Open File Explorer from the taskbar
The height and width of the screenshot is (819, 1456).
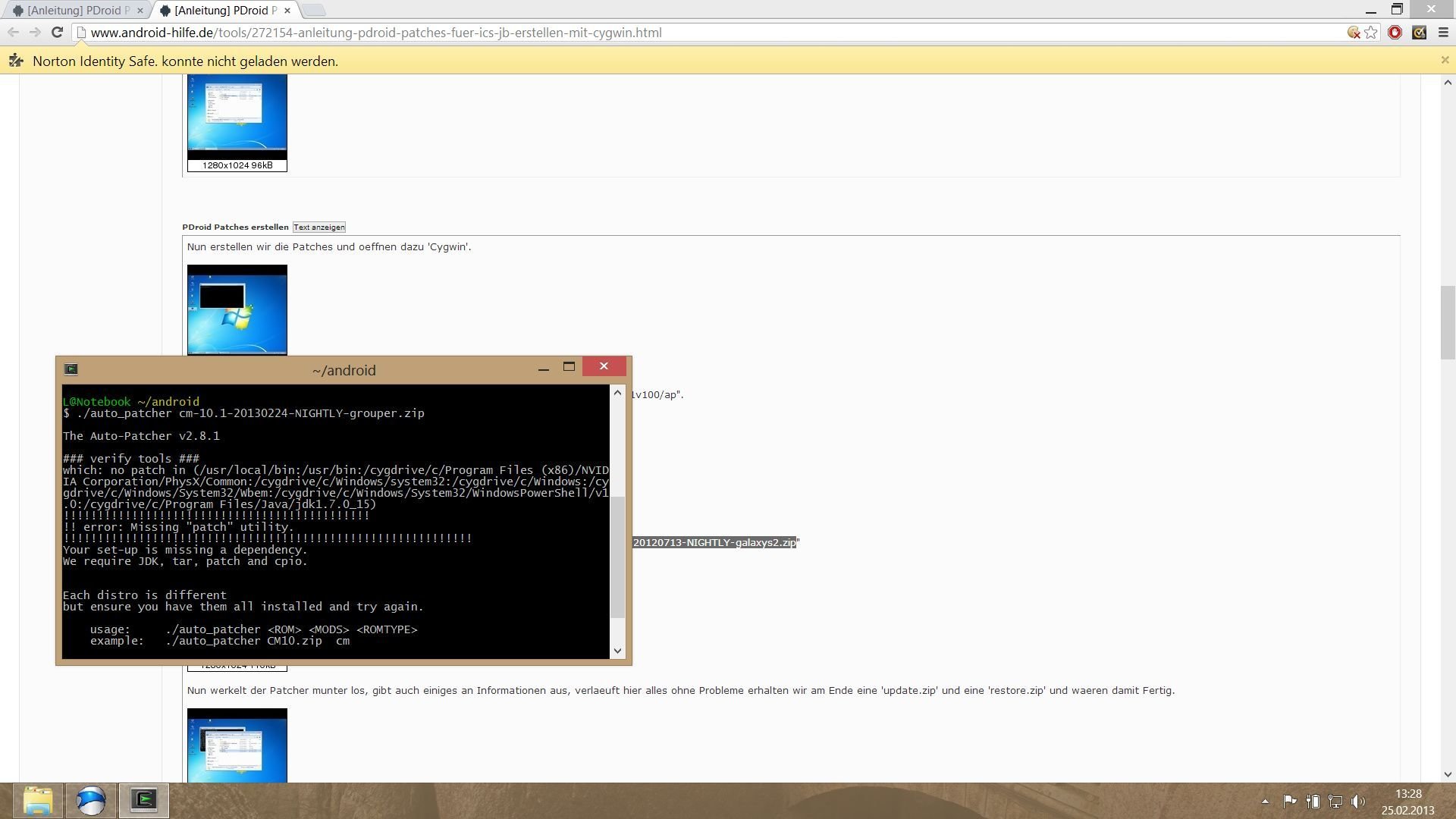click(x=38, y=801)
